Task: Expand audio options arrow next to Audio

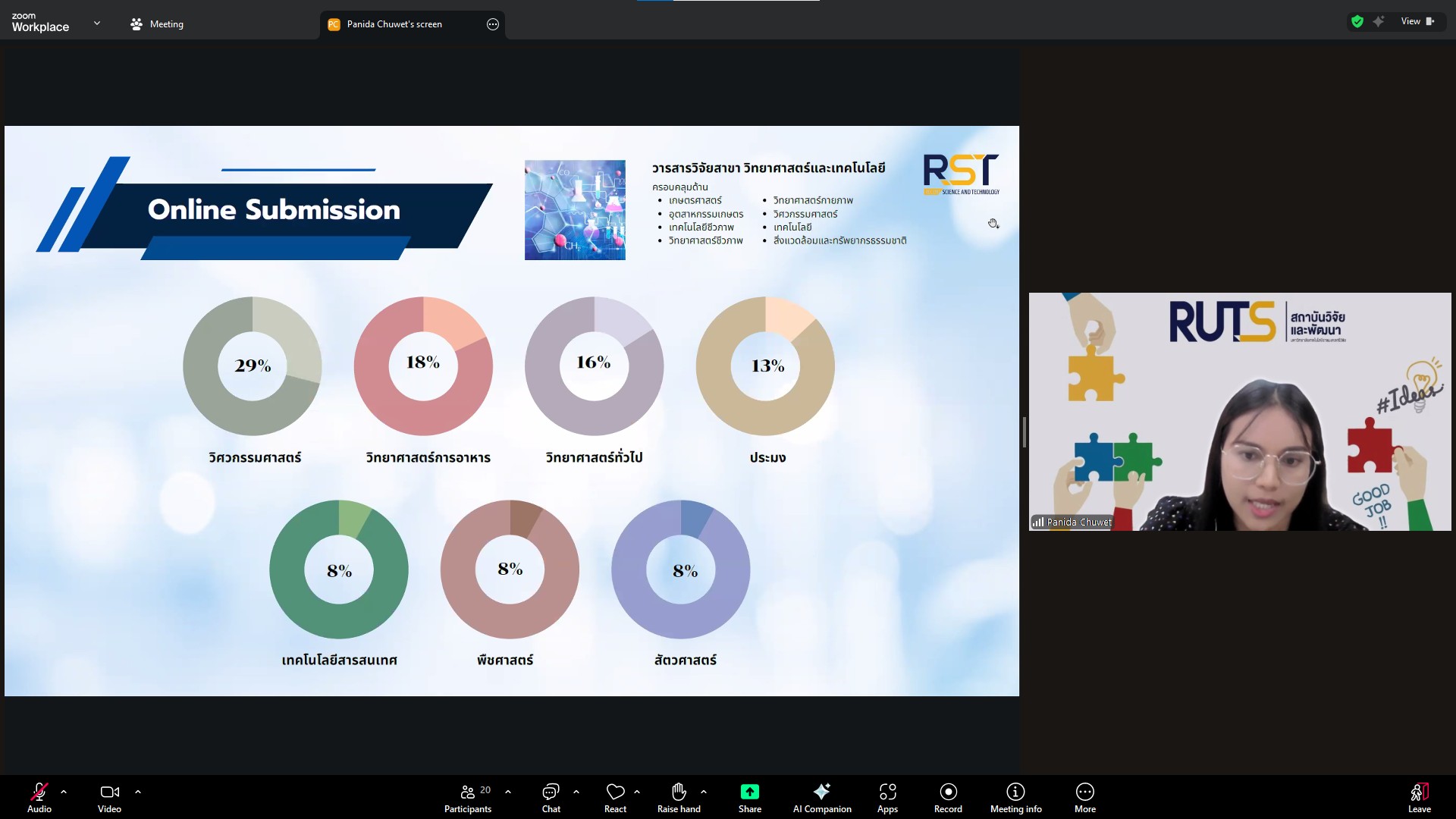Action: coord(64,792)
